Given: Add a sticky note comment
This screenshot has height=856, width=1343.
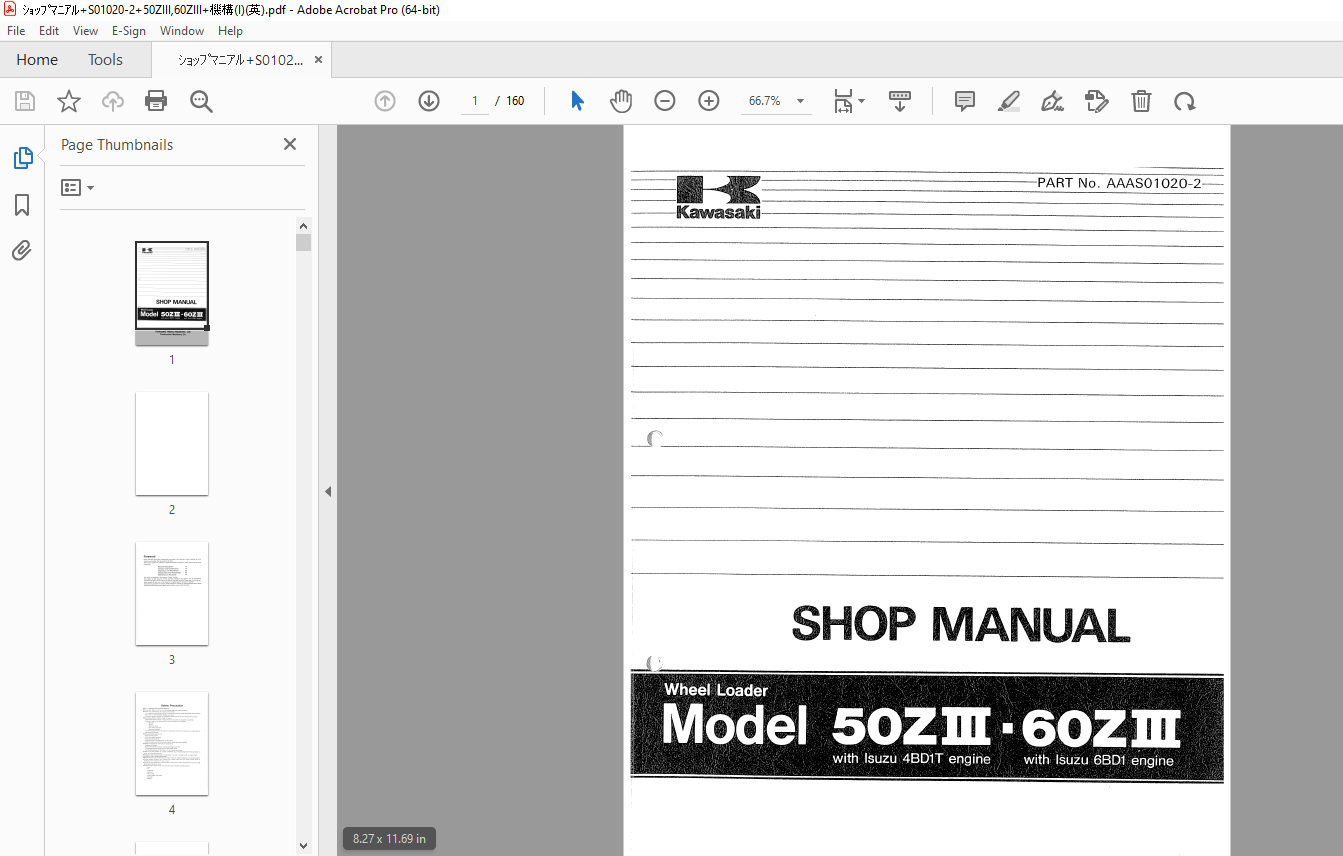Looking at the screenshot, I should click(965, 101).
